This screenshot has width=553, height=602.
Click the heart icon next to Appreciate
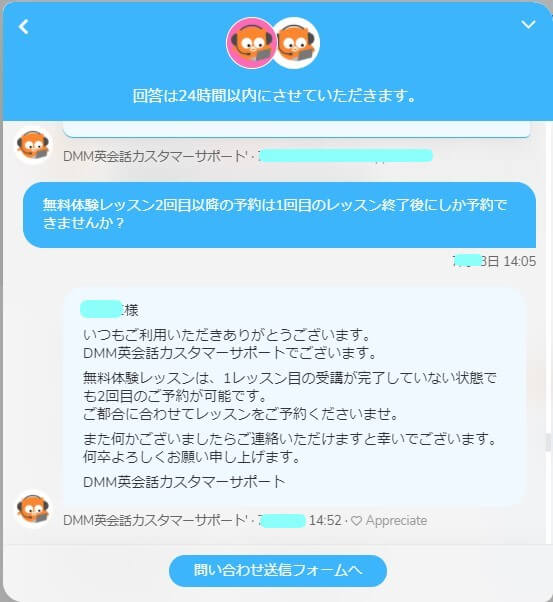click(x=356, y=521)
